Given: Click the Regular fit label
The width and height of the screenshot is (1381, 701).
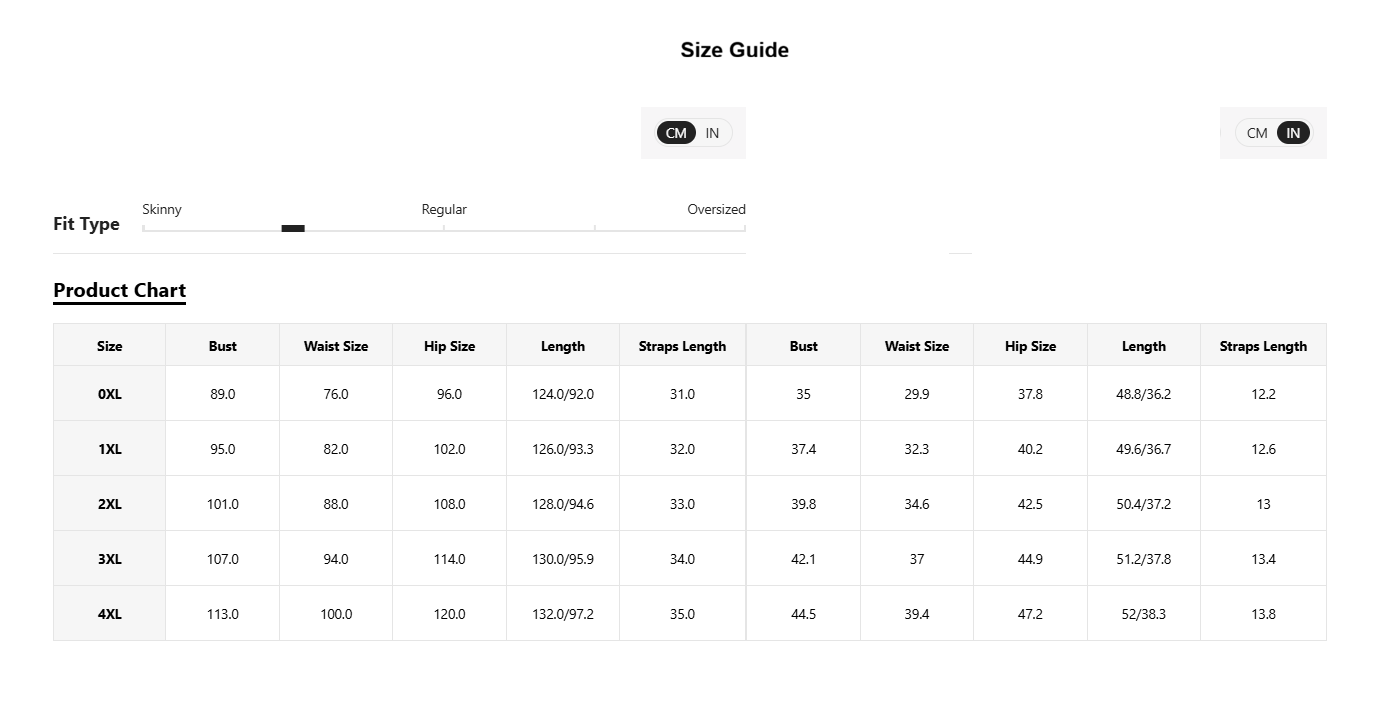Looking at the screenshot, I should (444, 209).
